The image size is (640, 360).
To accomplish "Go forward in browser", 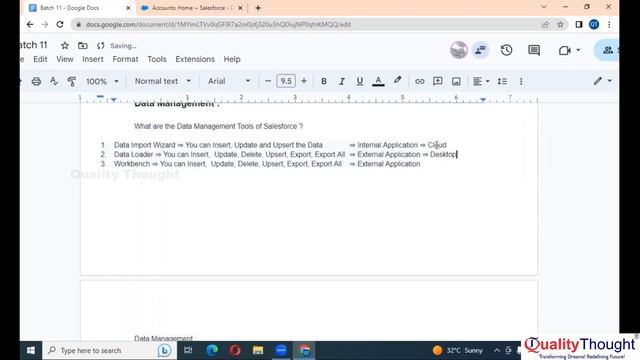I will tap(45, 24).
